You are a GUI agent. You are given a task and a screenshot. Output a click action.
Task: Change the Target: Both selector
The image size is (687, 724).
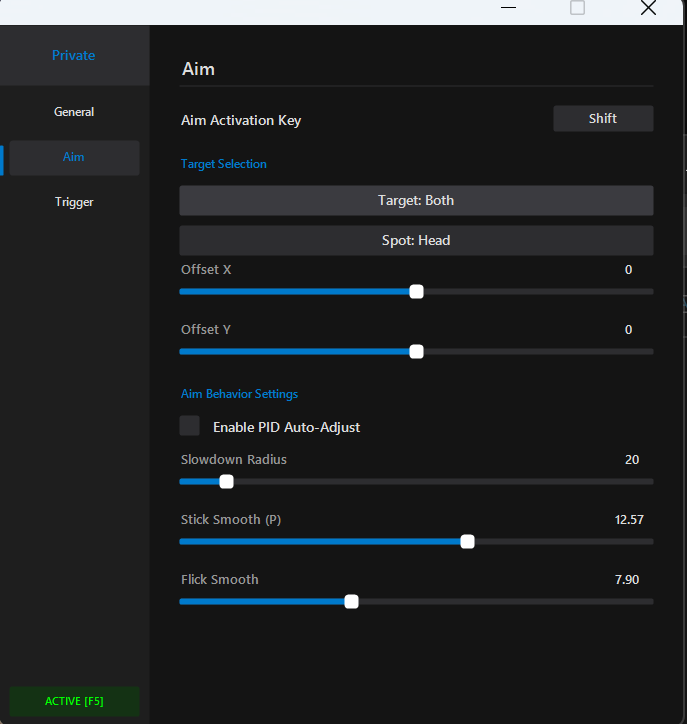tap(416, 201)
